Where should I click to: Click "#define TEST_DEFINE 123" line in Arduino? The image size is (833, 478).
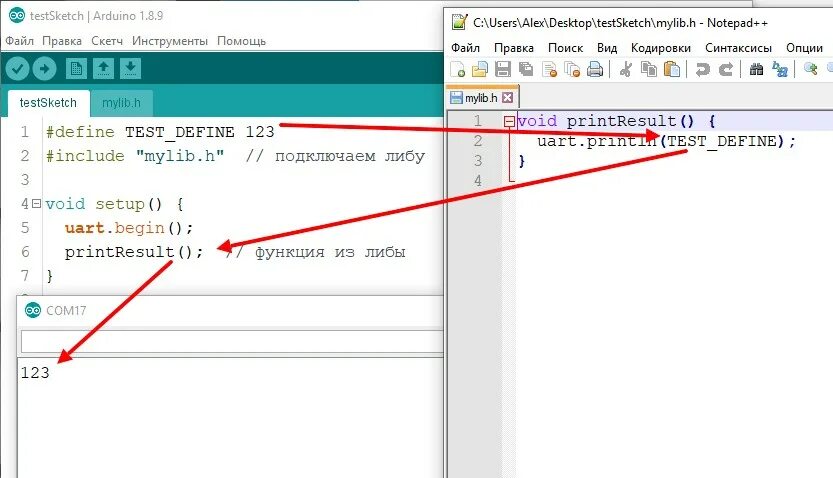point(160,132)
